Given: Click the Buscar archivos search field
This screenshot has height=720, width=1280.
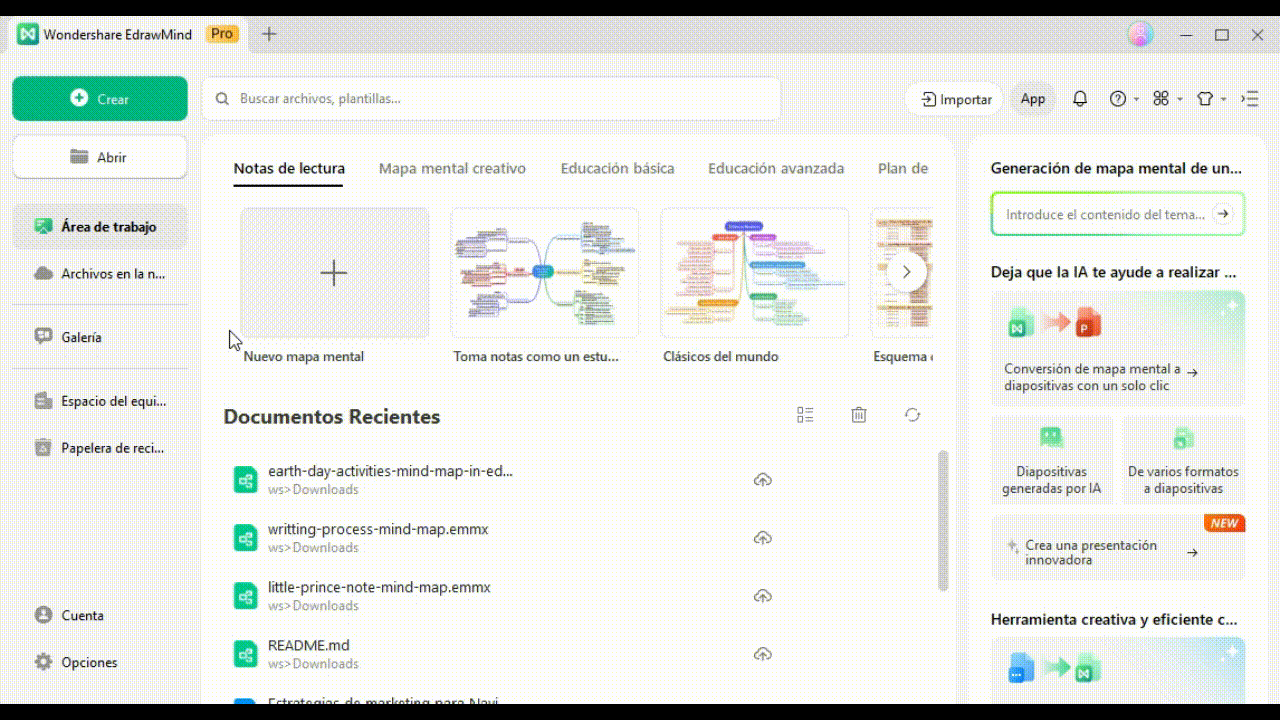Looking at the screenshot, I should click(490, 99).
